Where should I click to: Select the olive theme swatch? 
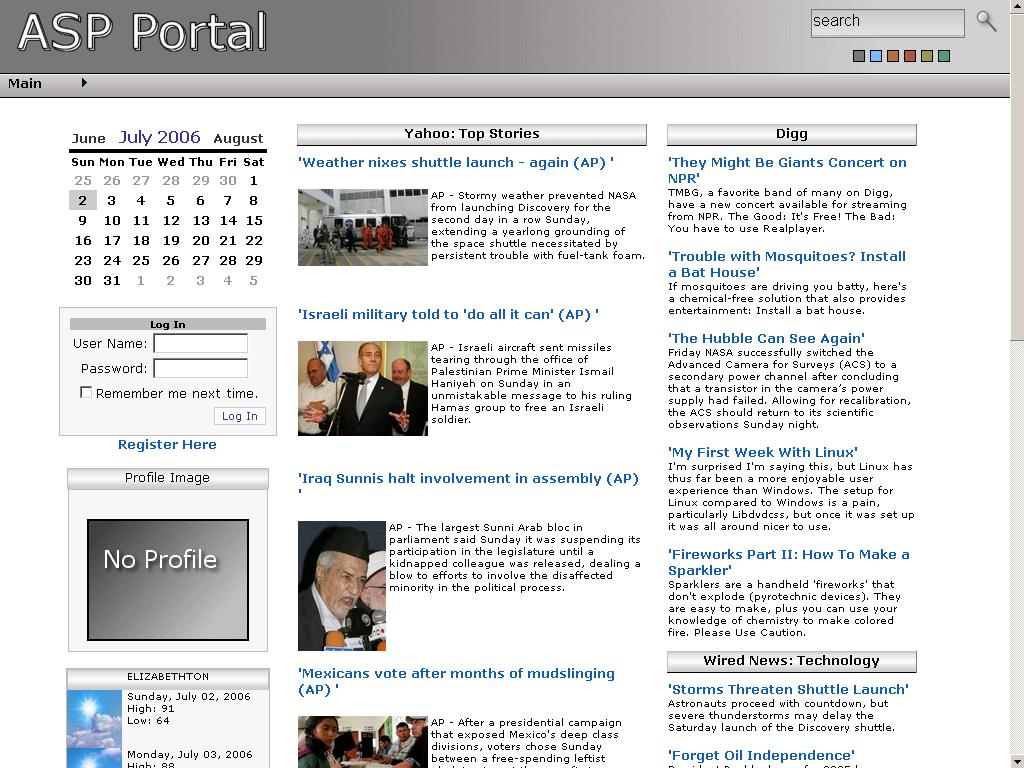[927, 56]
